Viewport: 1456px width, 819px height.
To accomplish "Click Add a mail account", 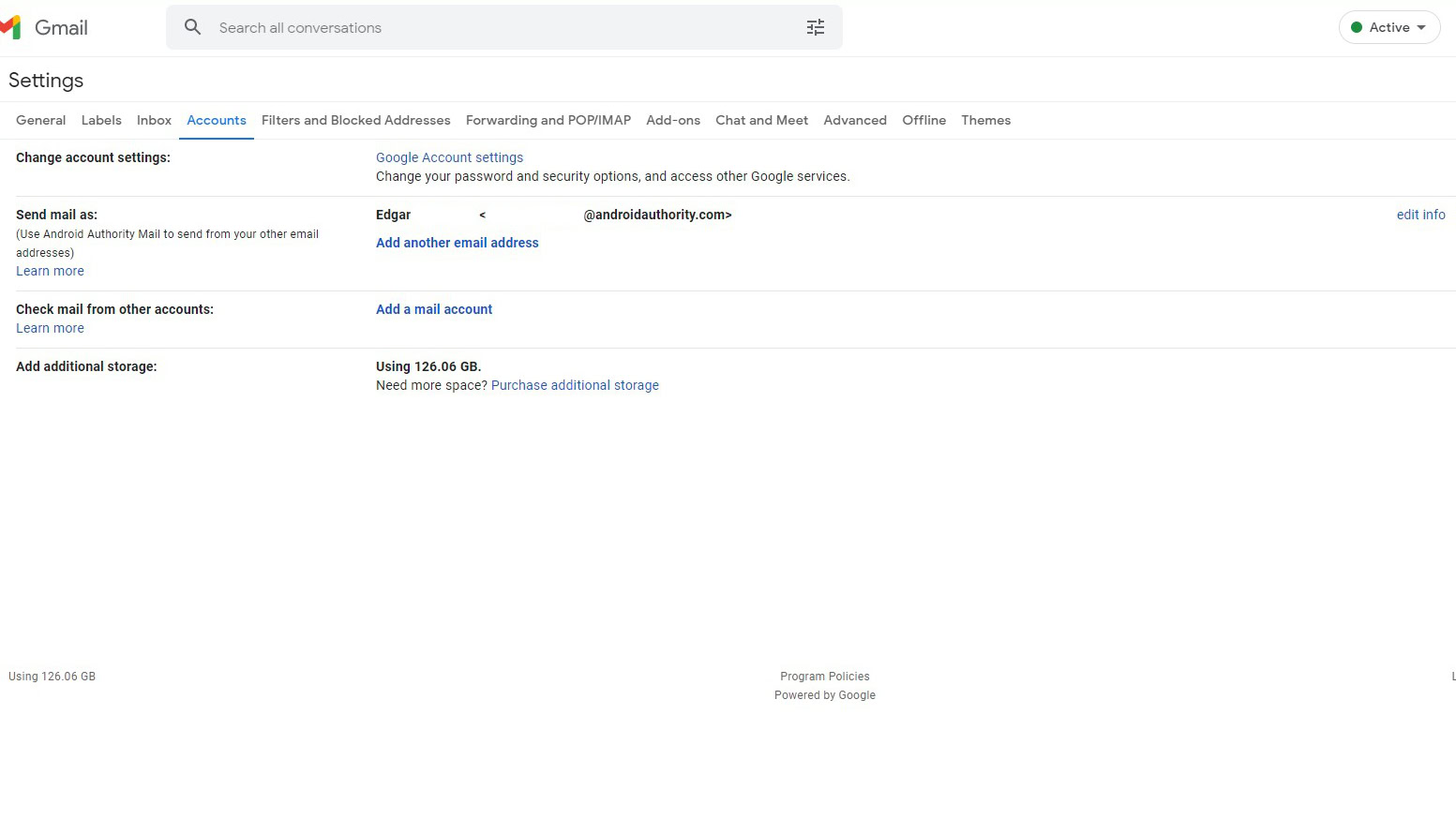I will point(434,309).
